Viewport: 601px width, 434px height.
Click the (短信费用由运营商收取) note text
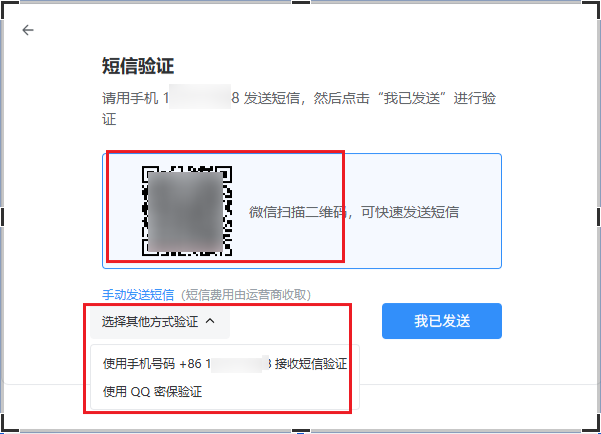246,295
